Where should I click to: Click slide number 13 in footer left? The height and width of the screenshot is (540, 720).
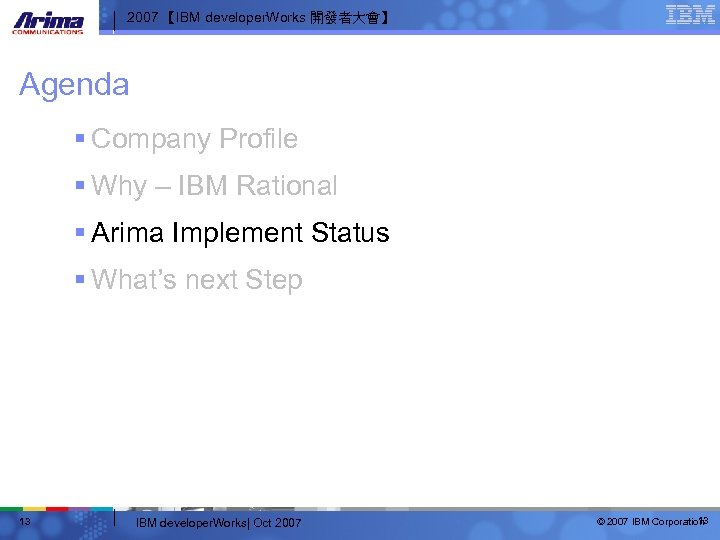25,521
